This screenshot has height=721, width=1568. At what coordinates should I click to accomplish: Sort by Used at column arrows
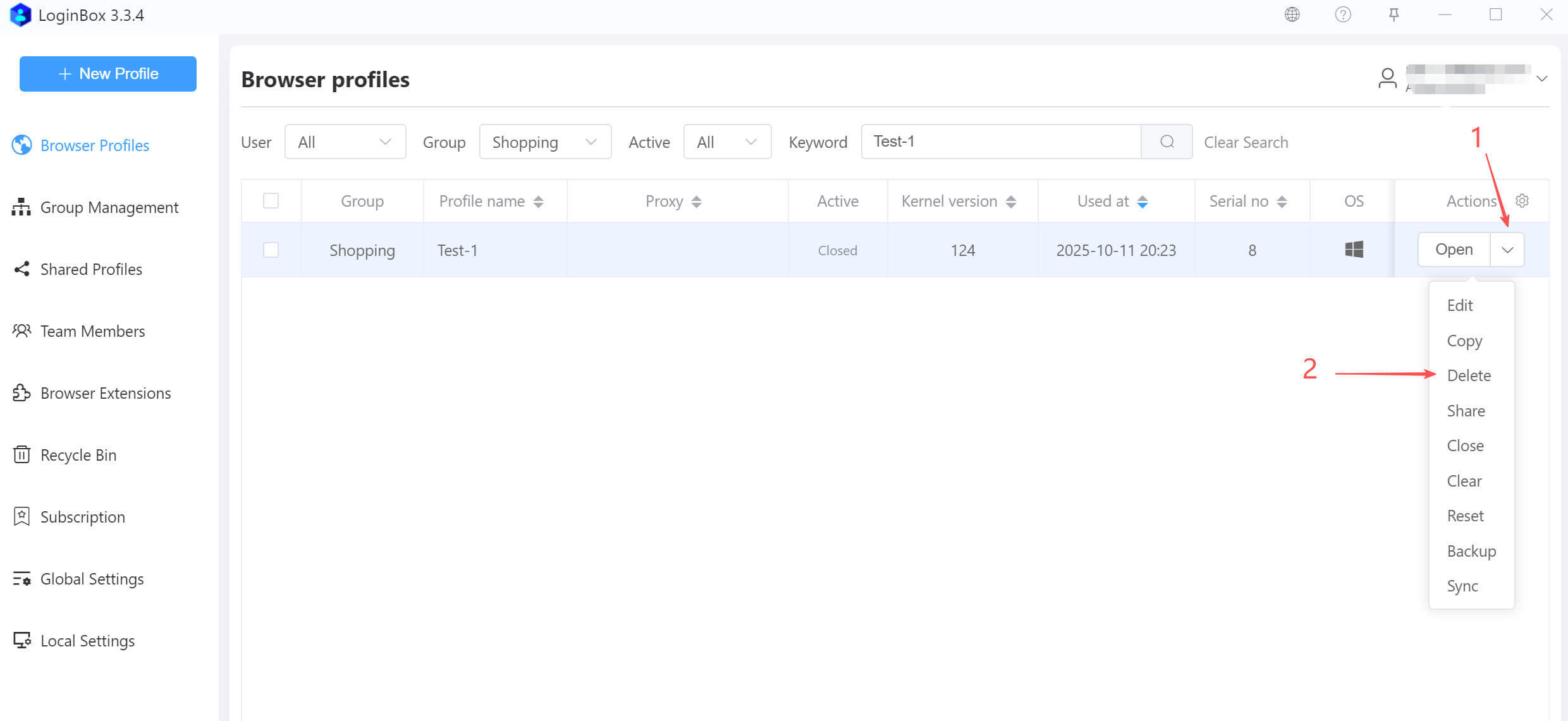(x=1142, y=202)
